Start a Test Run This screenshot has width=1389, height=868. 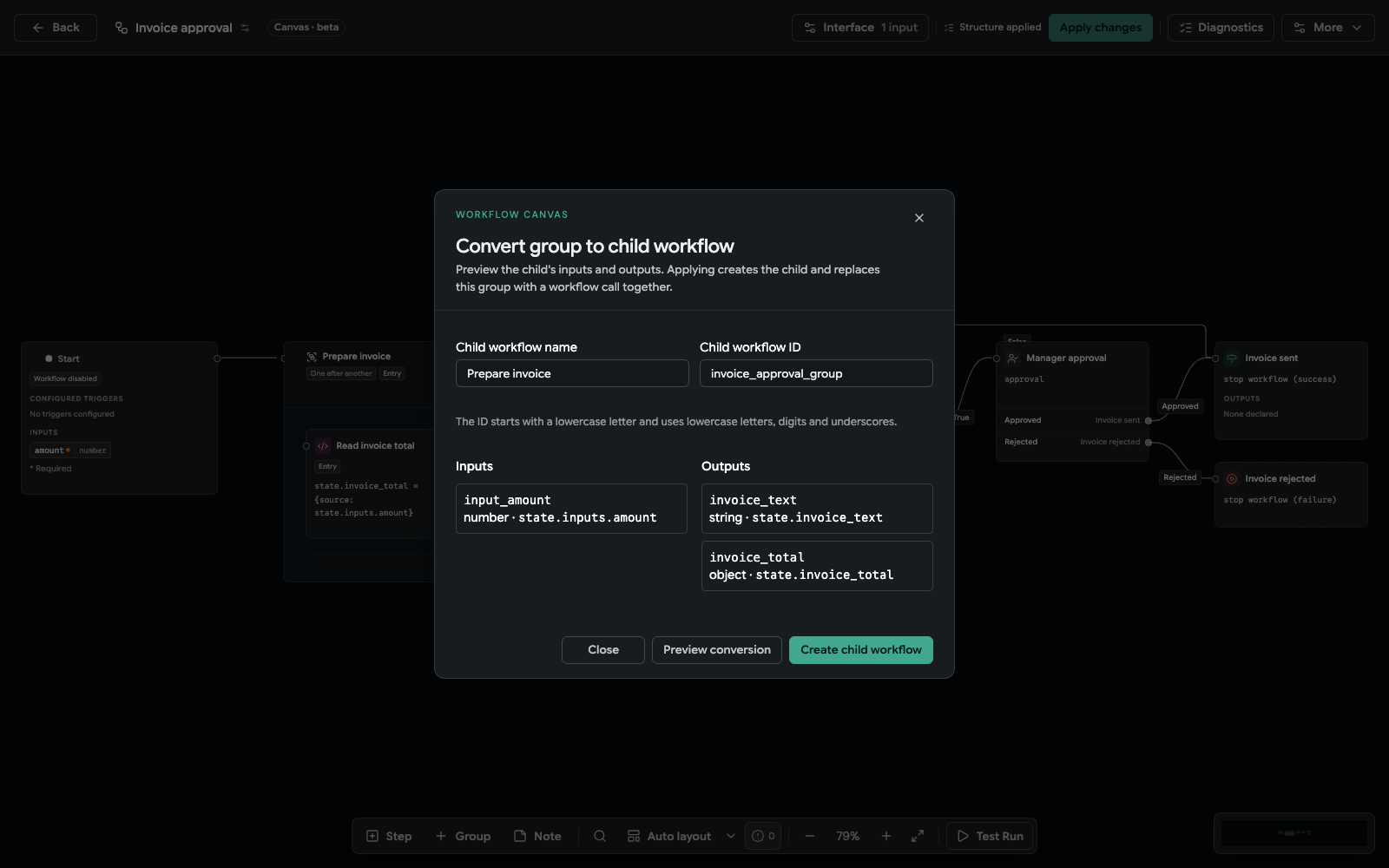[990, 836]
